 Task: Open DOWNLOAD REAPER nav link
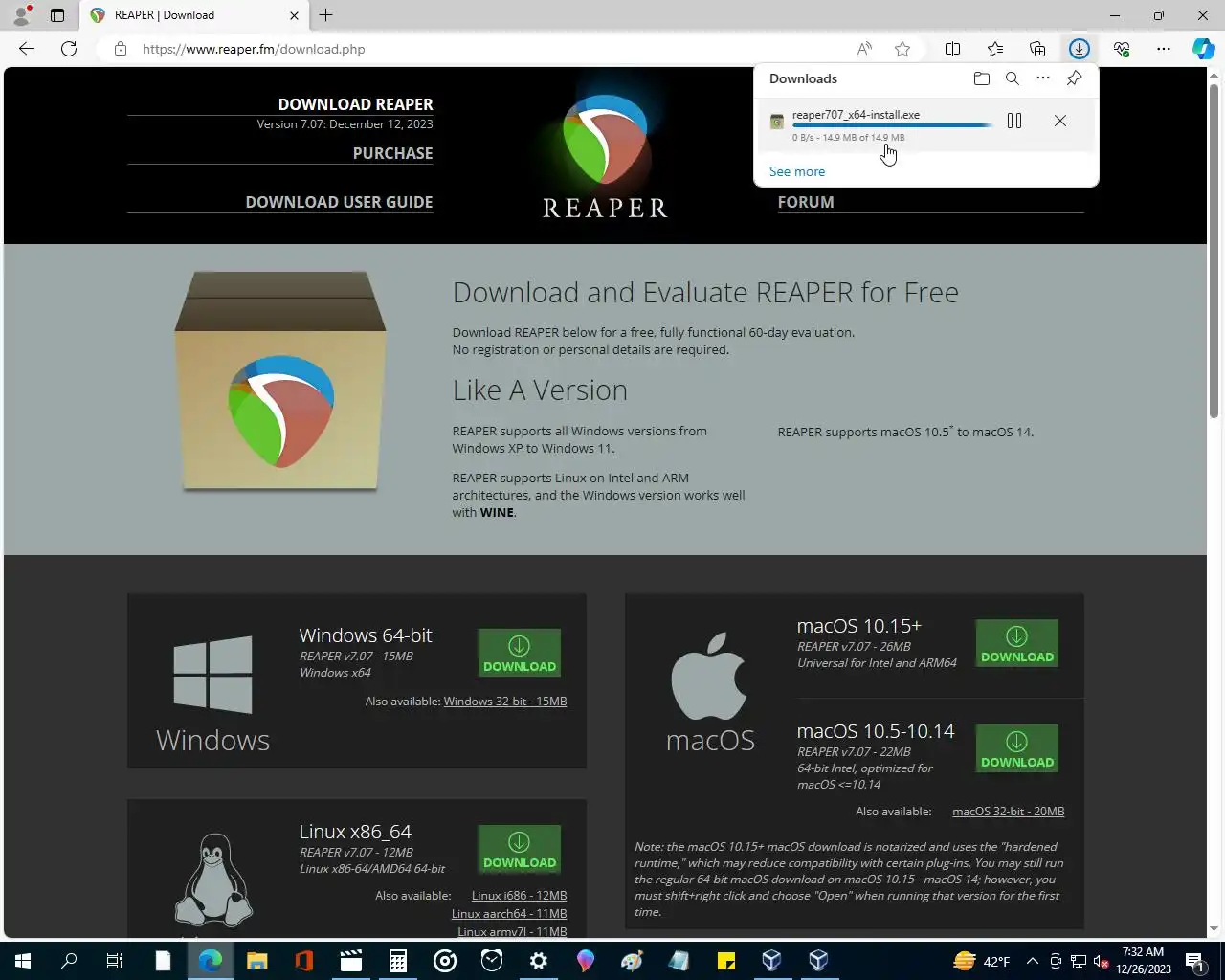[355, 104]
